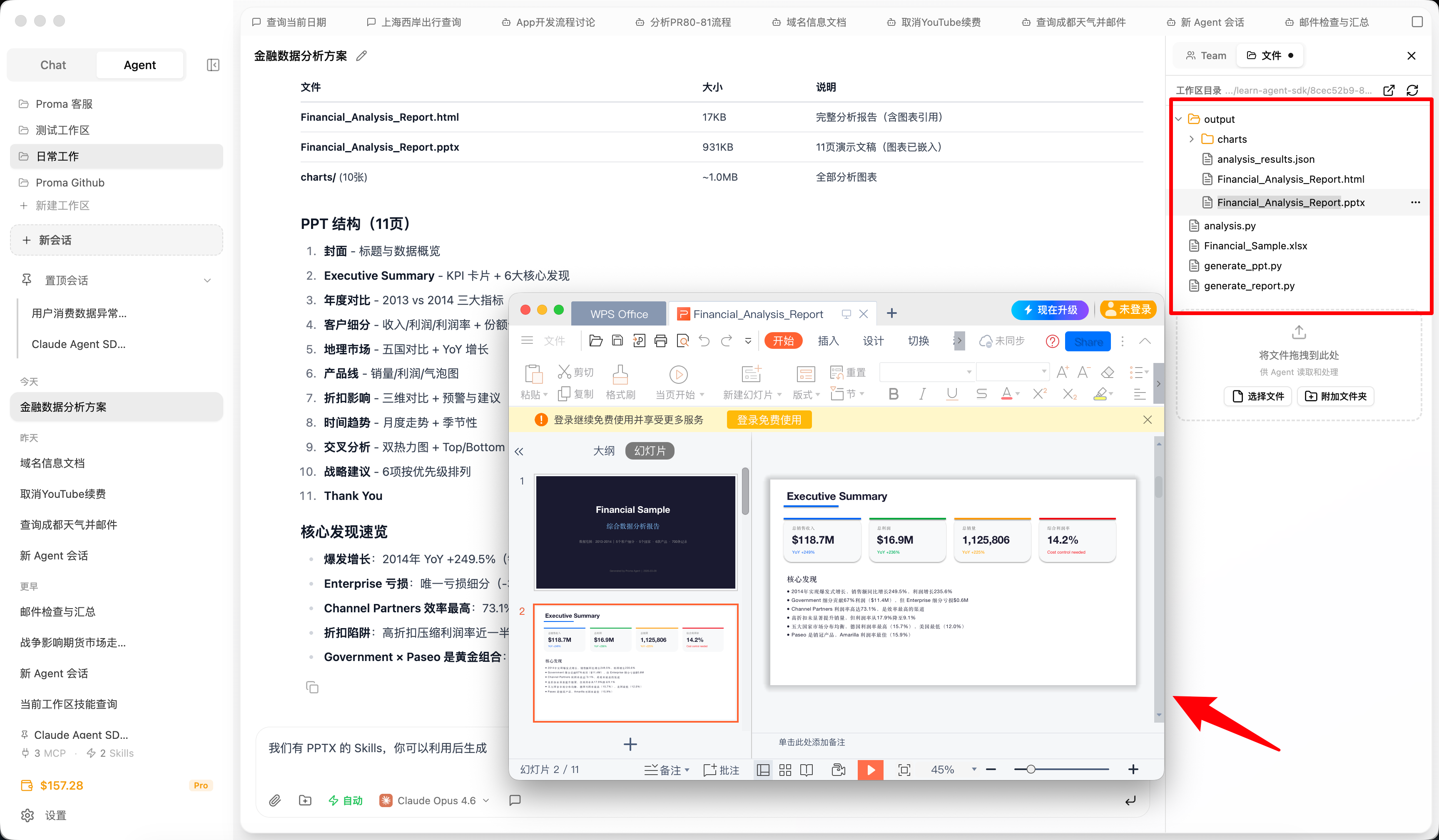
Task: Adjust the zoom slider handle
Action: point(1031,770)
